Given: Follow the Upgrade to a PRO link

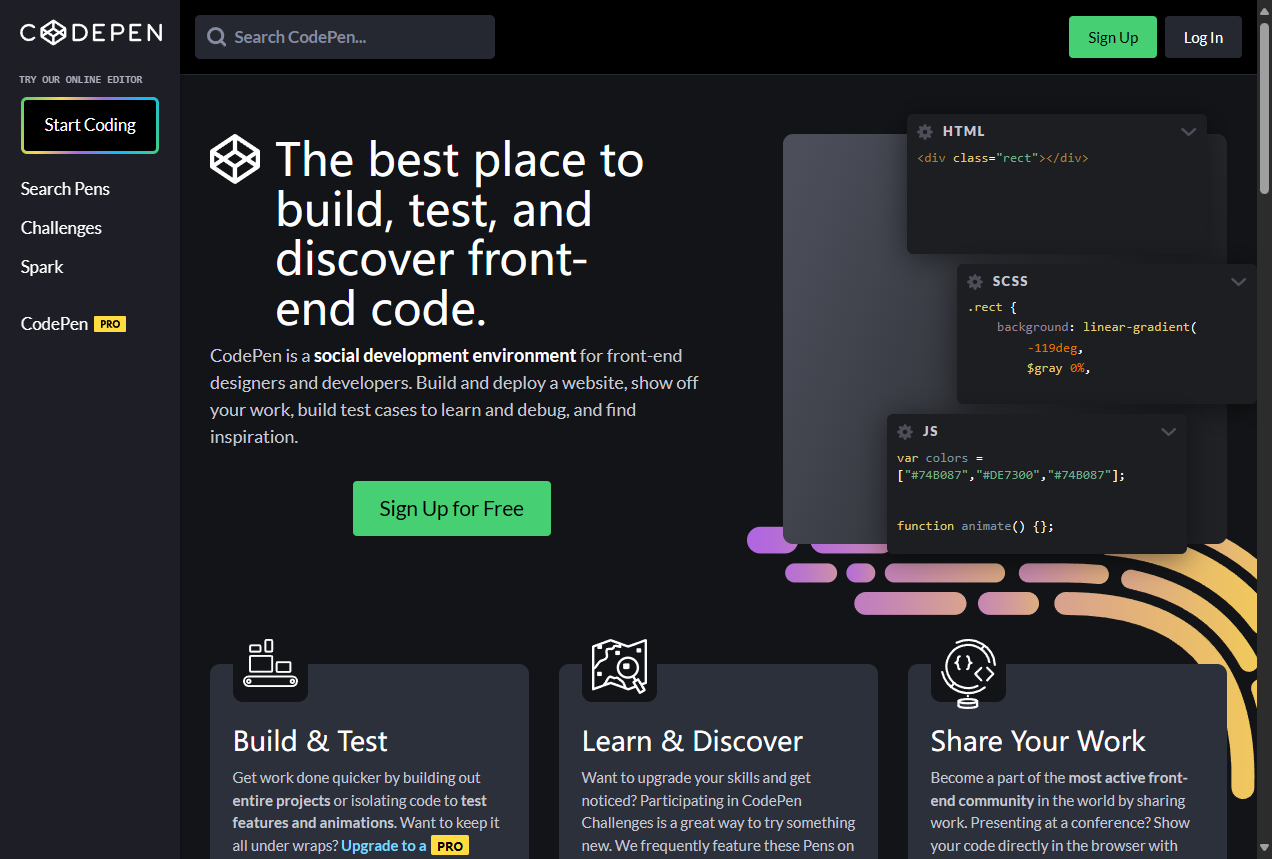Looking at the screenshot, I should 384,845.
